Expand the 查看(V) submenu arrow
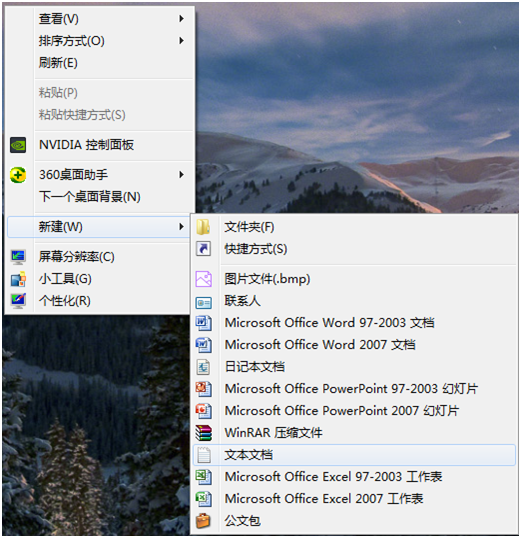521x538 pixels. click(181, 19)
